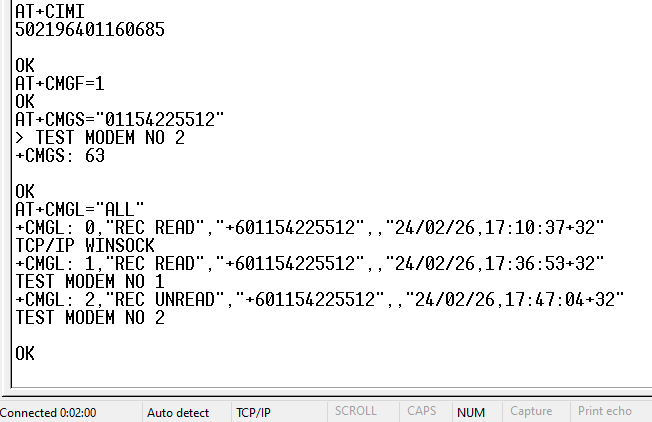
Task: Click the TCP/IP WINSOCK message text
Action: pyautogui.click(x=85, y=245)
